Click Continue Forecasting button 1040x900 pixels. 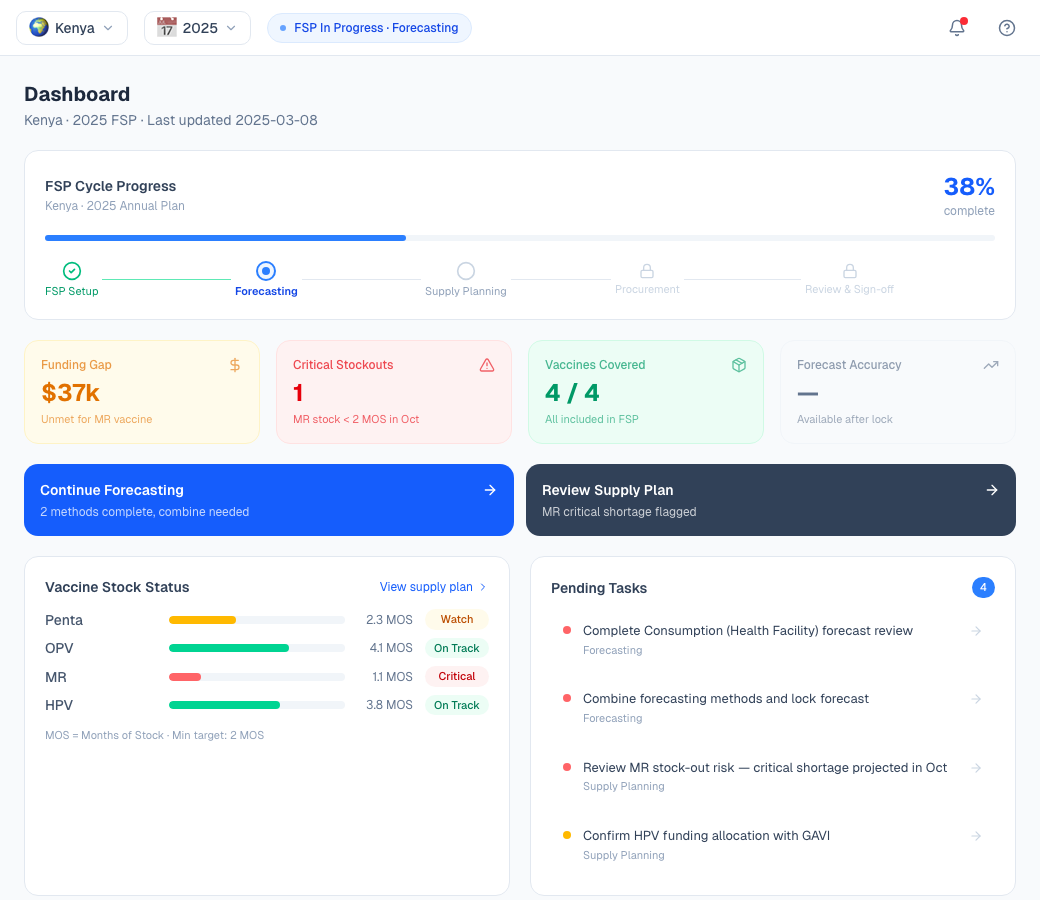269,500
